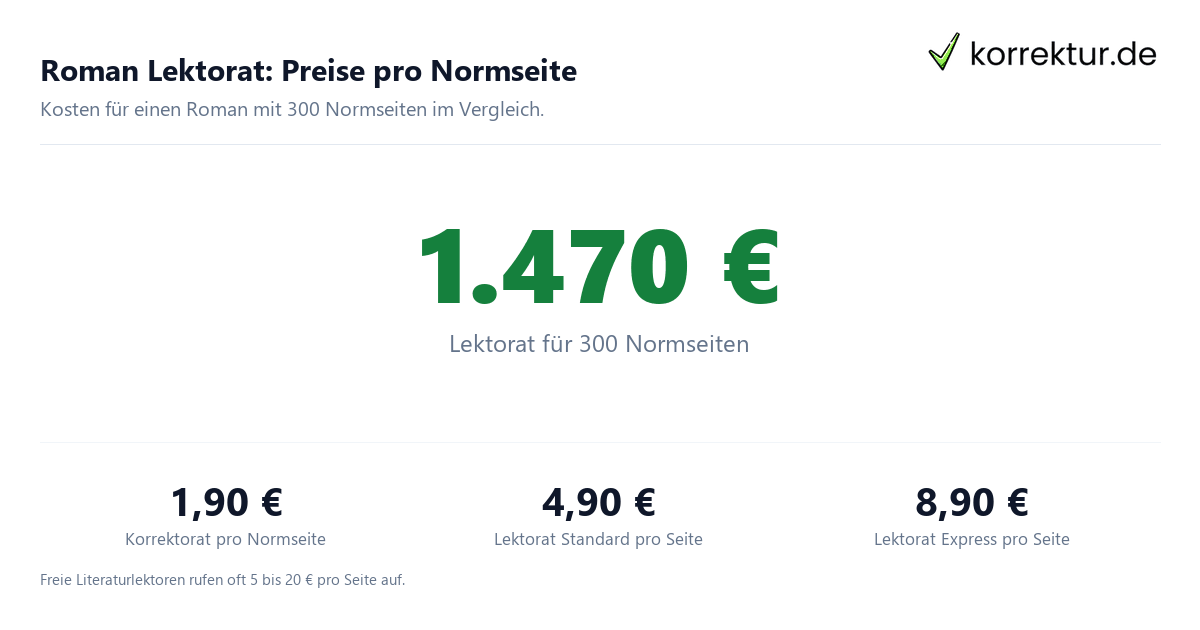Click the green checkmark logo icon

coord(944,51)
